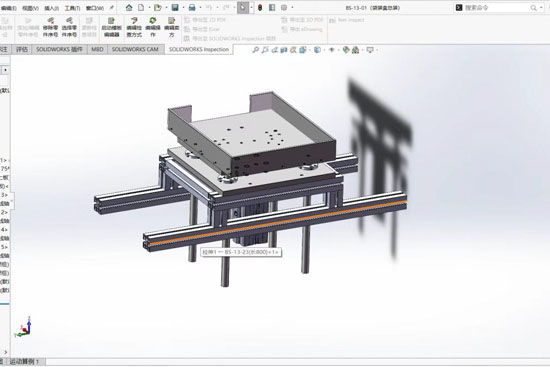Open the MBD ribbon tab
This screenshot has width=550, height=367.
pyautogui.click(x=97, y=49)
